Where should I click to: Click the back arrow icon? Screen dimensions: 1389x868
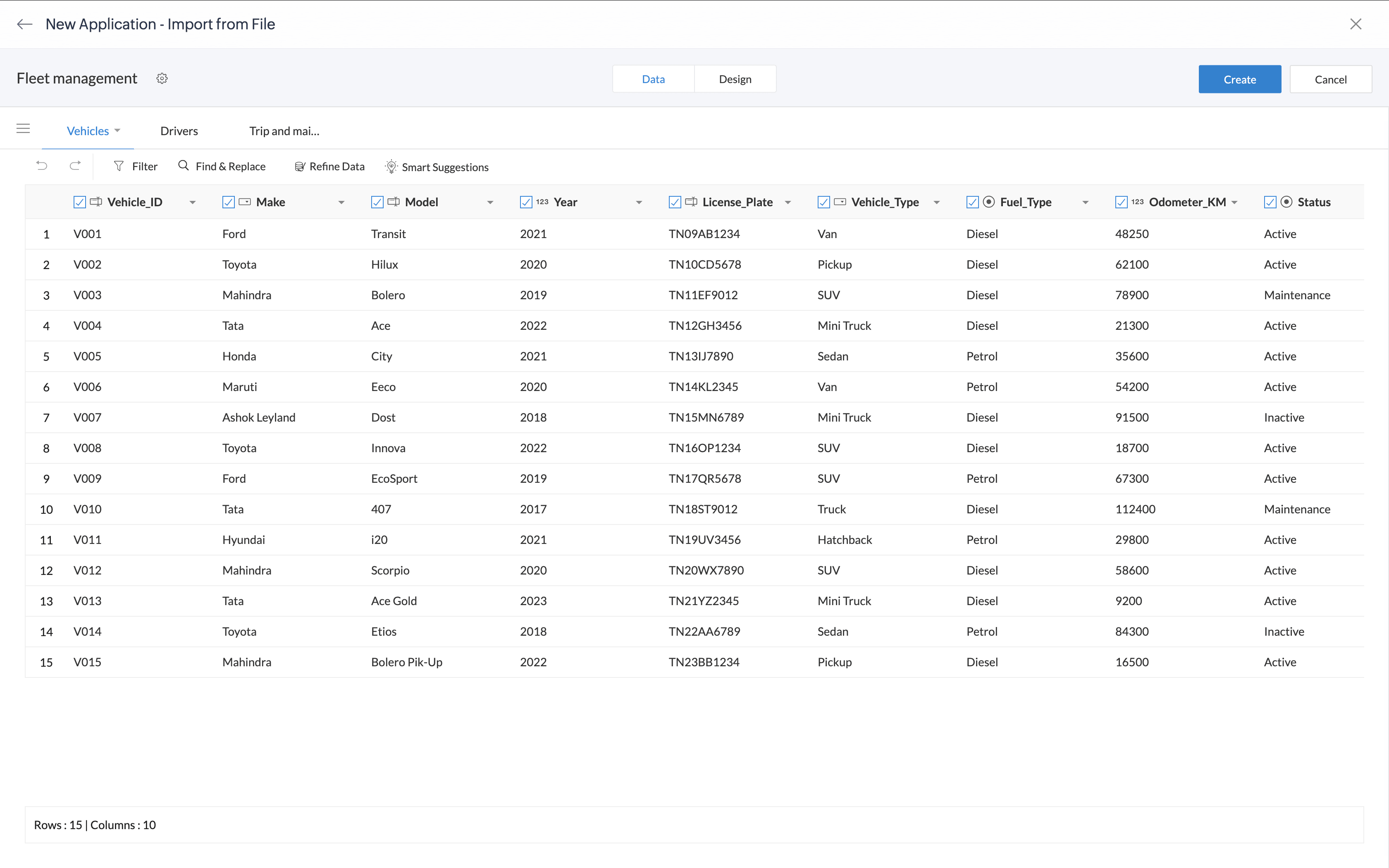pos(24,24)
